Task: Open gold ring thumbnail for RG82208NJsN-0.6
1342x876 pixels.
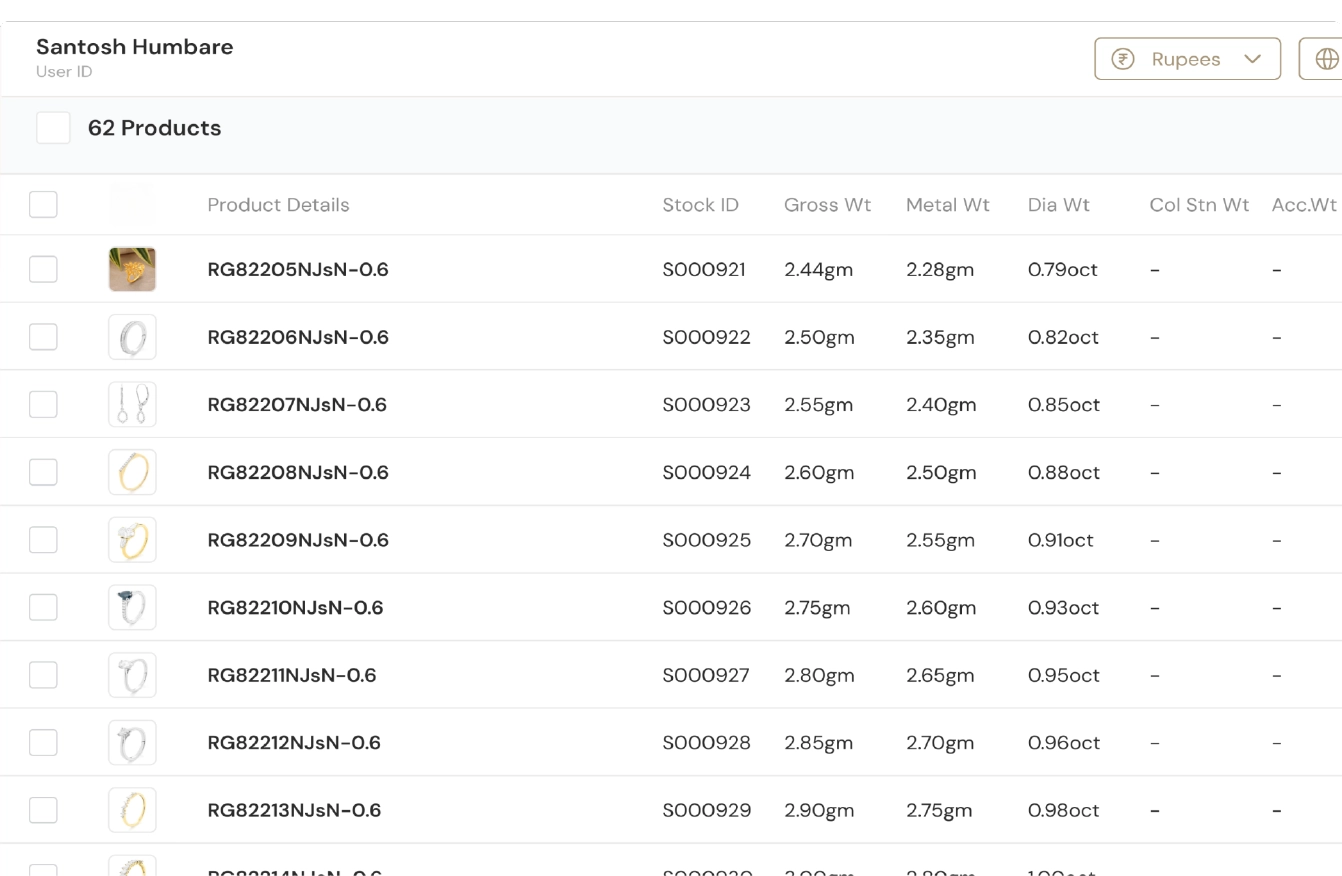Action: click(132, 472)
